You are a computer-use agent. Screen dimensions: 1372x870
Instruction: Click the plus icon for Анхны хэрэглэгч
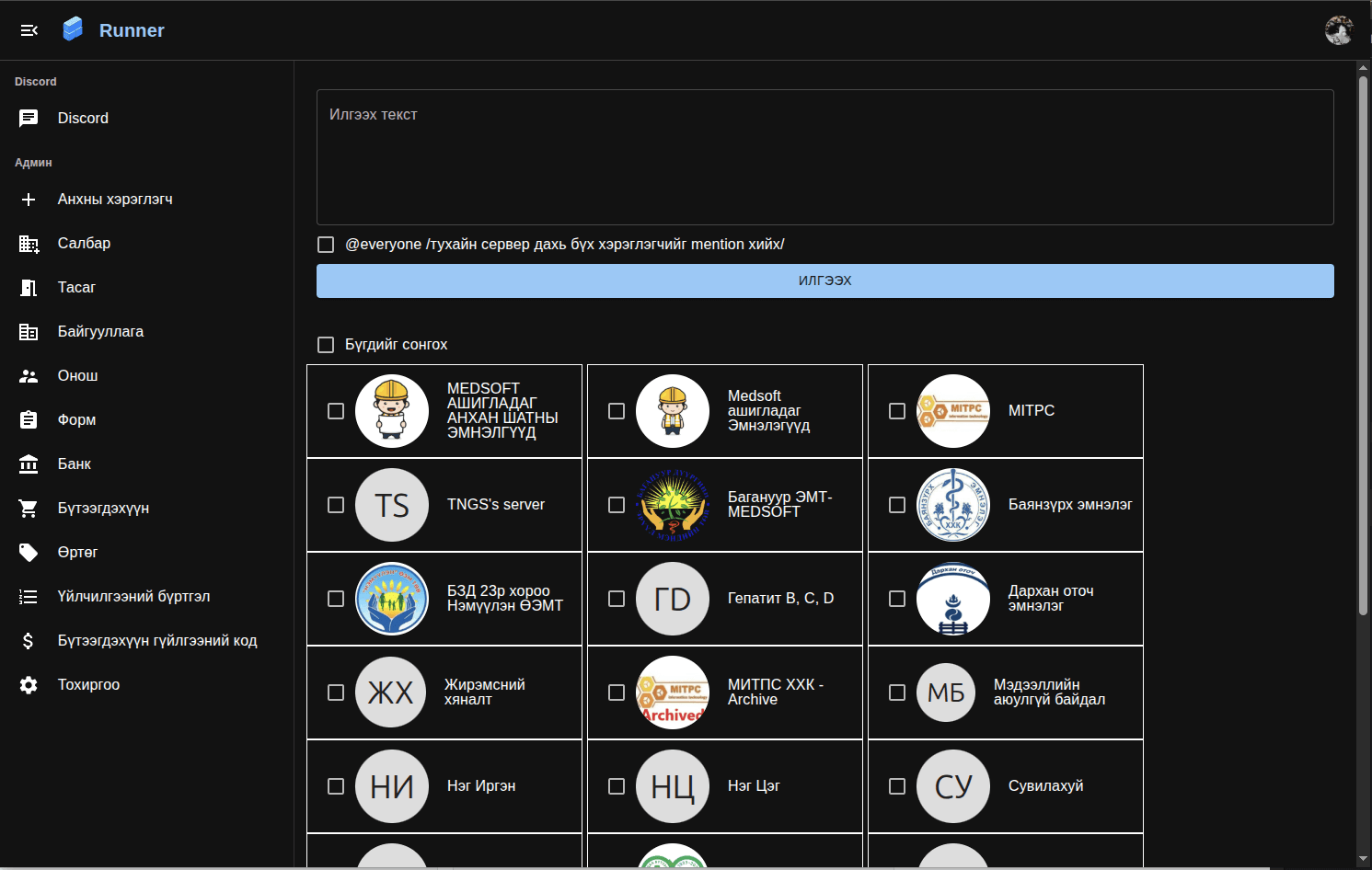(29, 200)
